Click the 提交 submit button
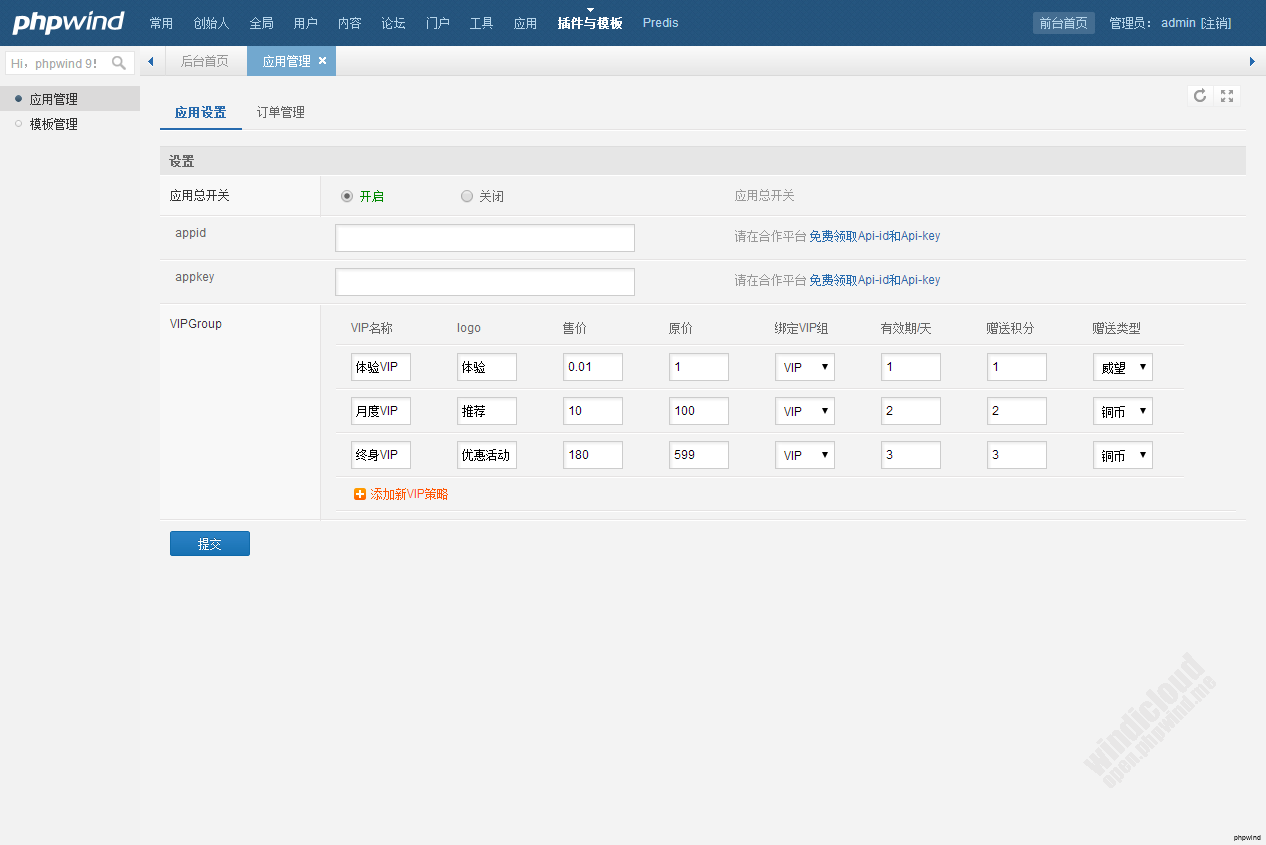Image resolution: width=1266 pixels, height=845 pixels. (x=210, y=544)
